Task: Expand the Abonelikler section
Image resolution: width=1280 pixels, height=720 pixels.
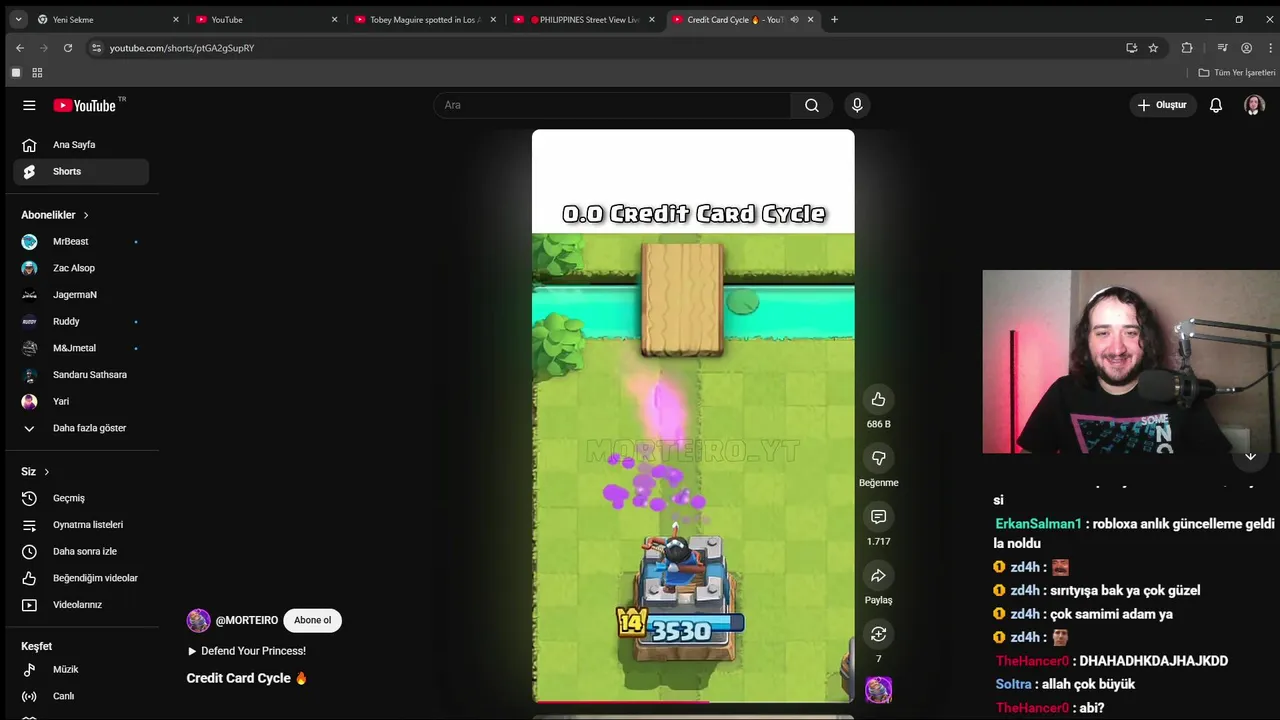Action: coord(55,215)
